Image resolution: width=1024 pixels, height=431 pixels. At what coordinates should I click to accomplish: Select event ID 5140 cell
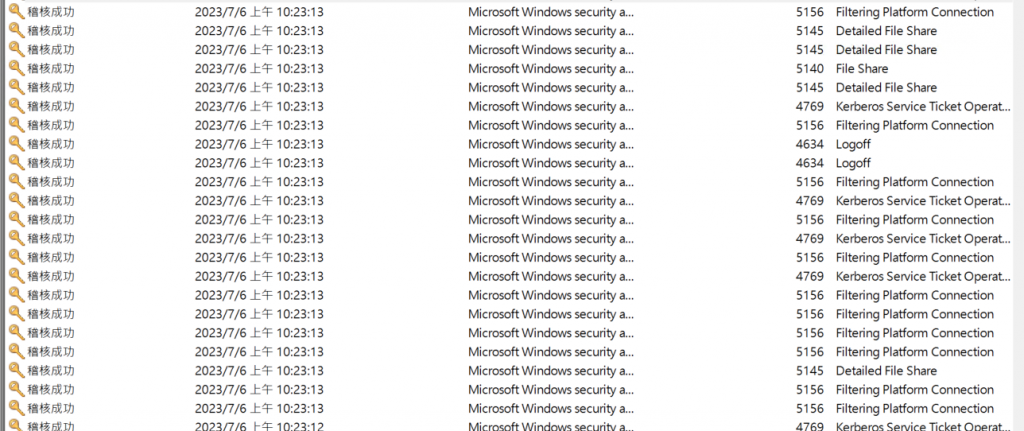click(810, 68)
